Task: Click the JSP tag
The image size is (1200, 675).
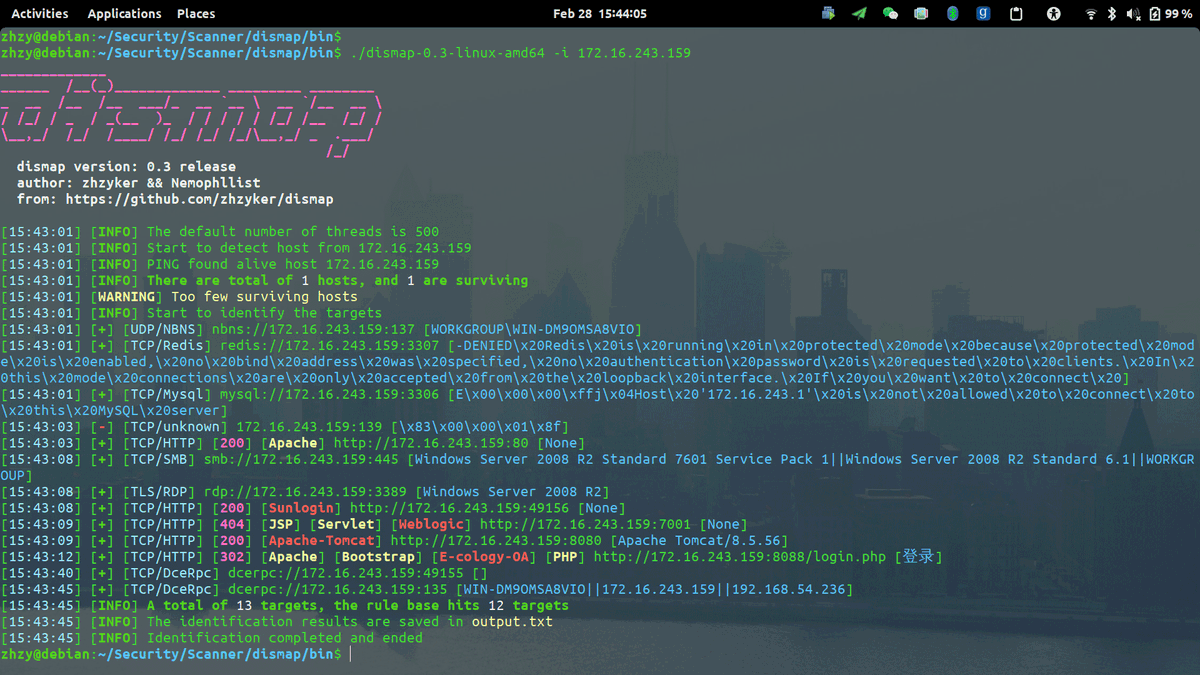Action: [281, 524]
